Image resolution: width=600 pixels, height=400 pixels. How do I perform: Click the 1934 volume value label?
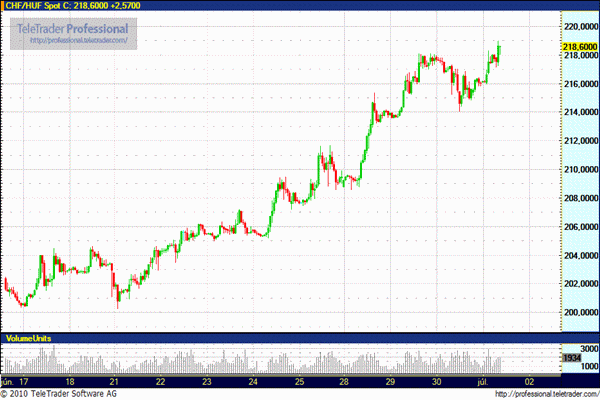[x=572, y=358]
